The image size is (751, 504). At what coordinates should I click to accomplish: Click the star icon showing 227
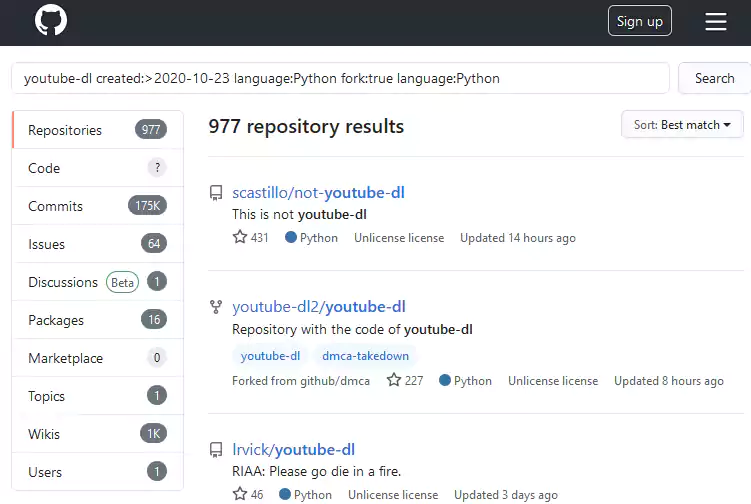pos(394,380)
